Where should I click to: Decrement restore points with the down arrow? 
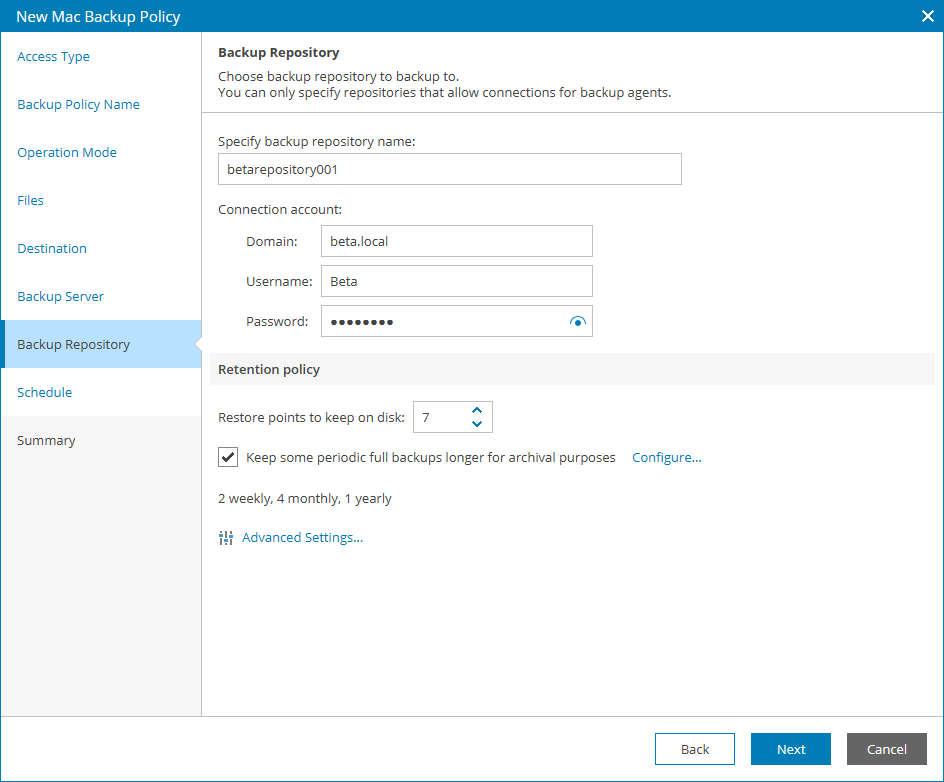(477, 423)
